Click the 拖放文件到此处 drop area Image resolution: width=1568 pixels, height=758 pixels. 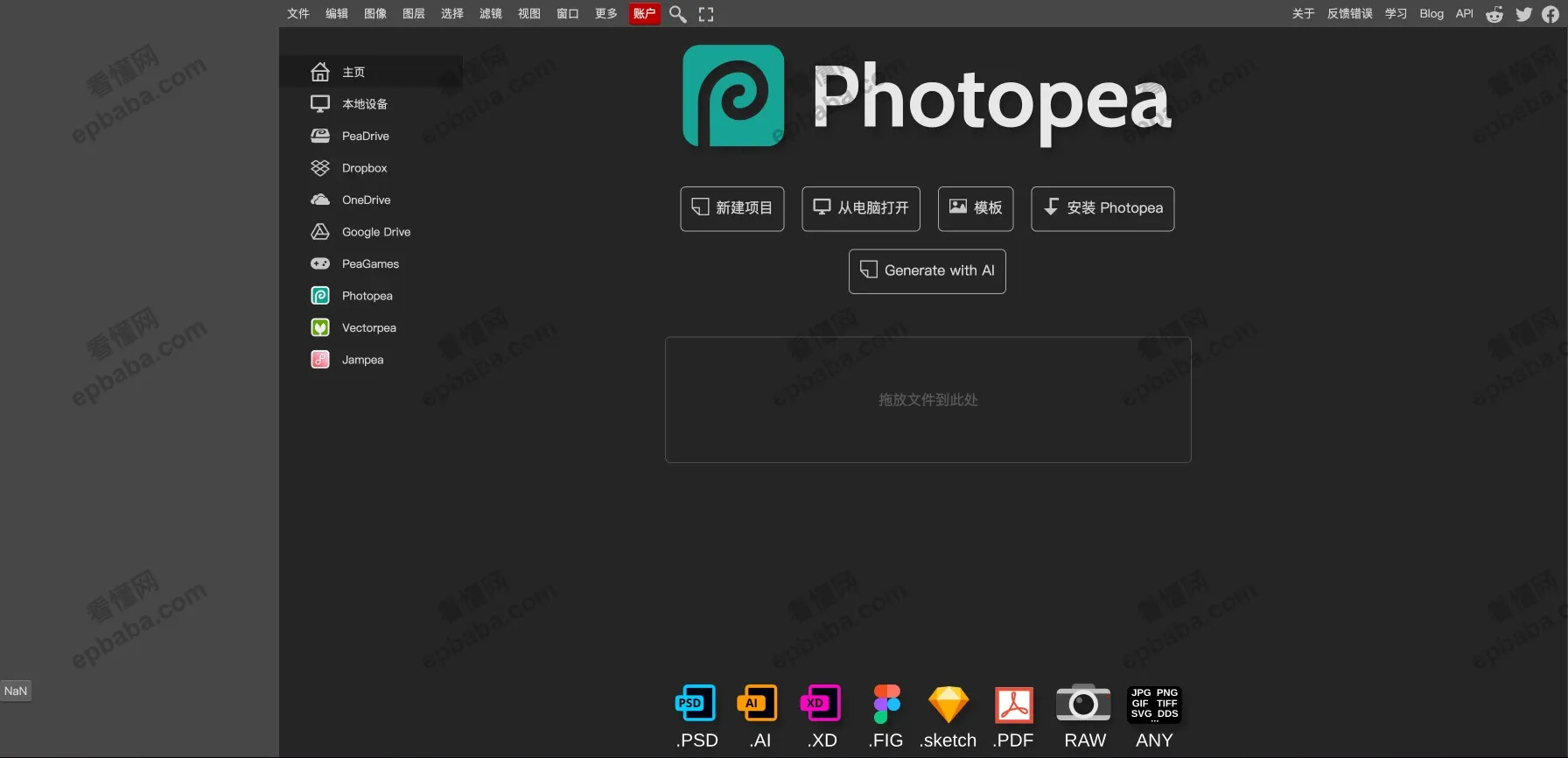click(x=928, y=400)
